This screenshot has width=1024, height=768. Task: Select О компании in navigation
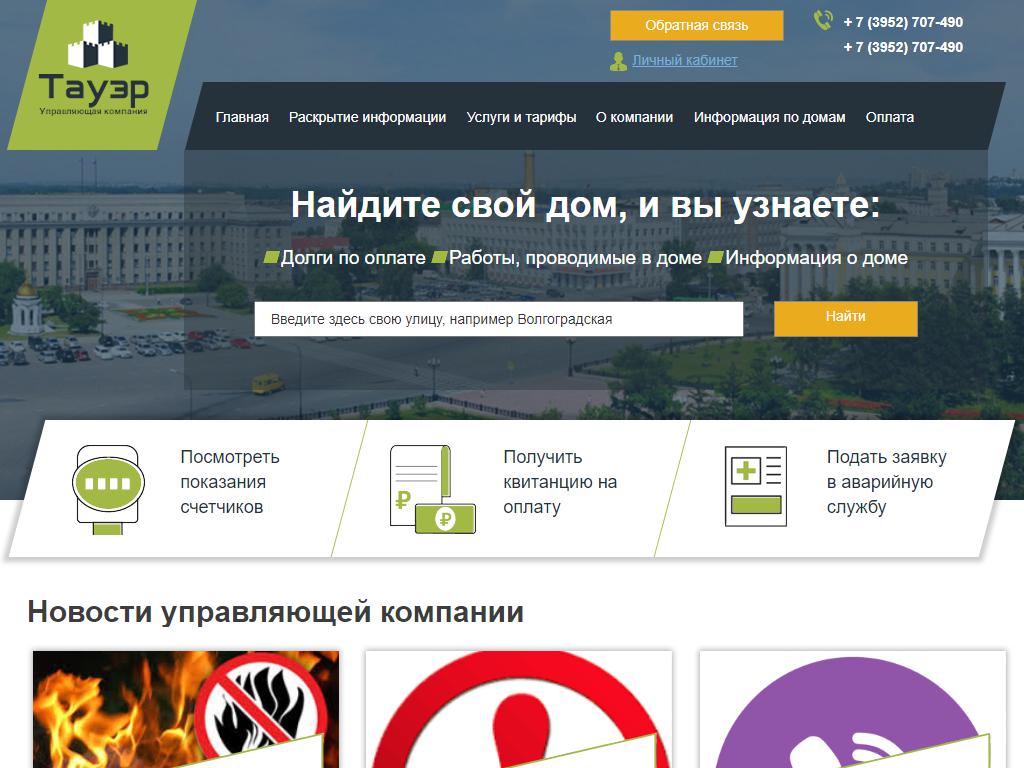634,117
